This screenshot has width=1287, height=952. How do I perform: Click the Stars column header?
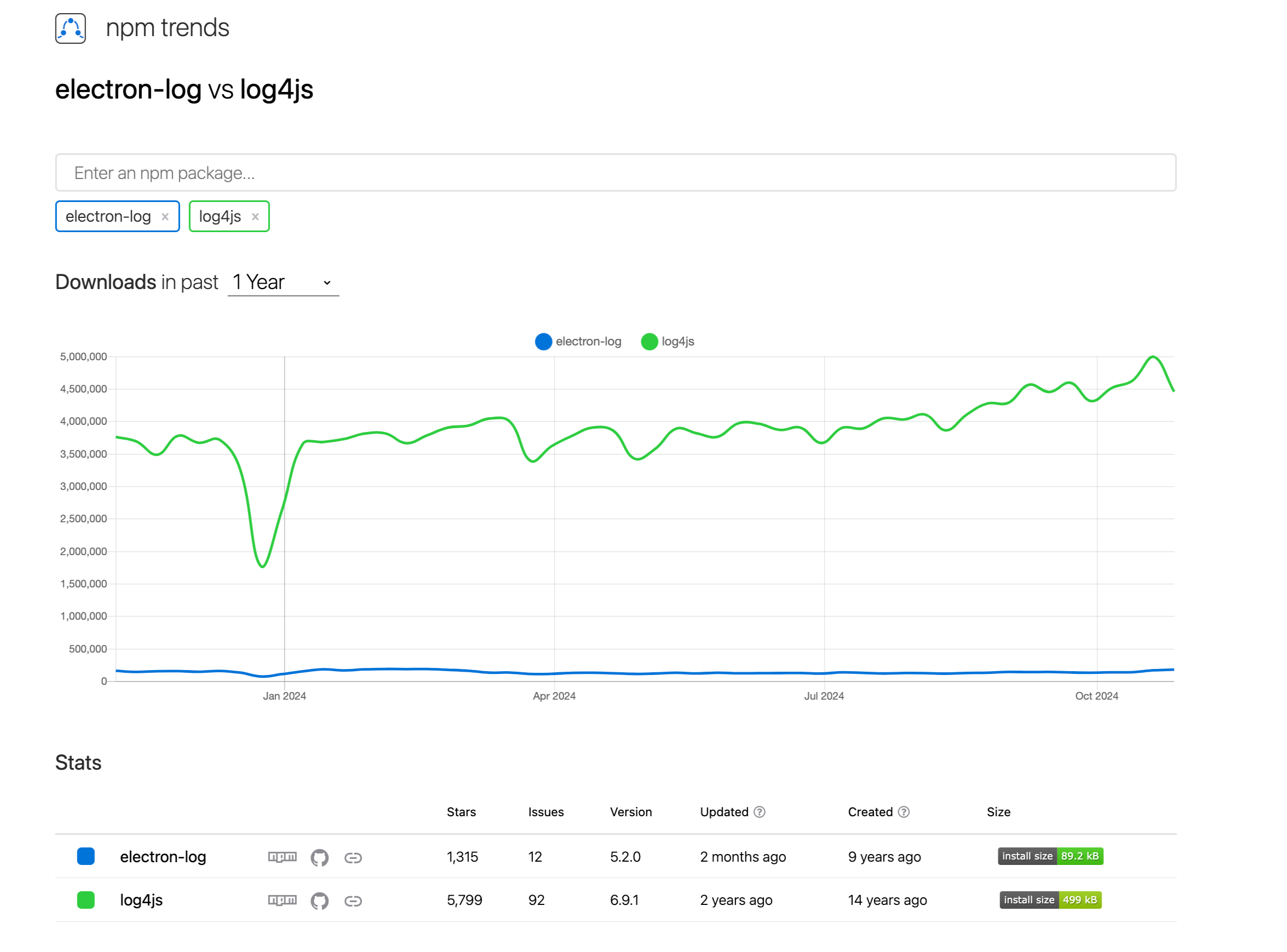(461, 812)
